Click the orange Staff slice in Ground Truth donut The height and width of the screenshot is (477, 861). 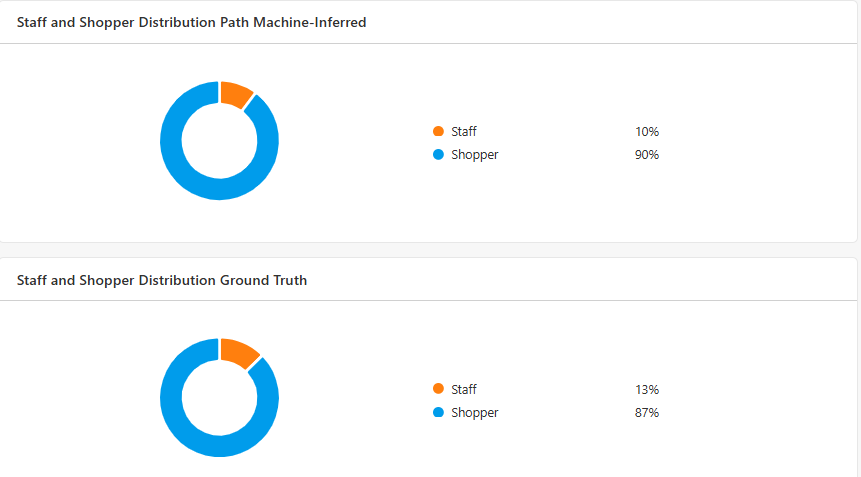pyautogui.click(x=238, y=352)
